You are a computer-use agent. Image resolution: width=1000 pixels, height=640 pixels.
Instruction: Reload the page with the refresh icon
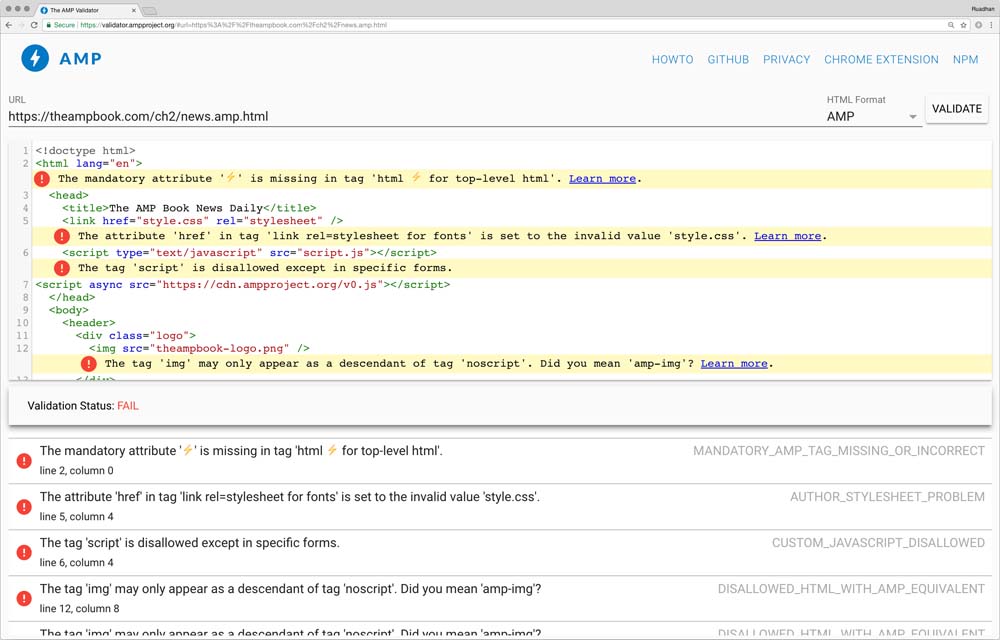(34, 25)
